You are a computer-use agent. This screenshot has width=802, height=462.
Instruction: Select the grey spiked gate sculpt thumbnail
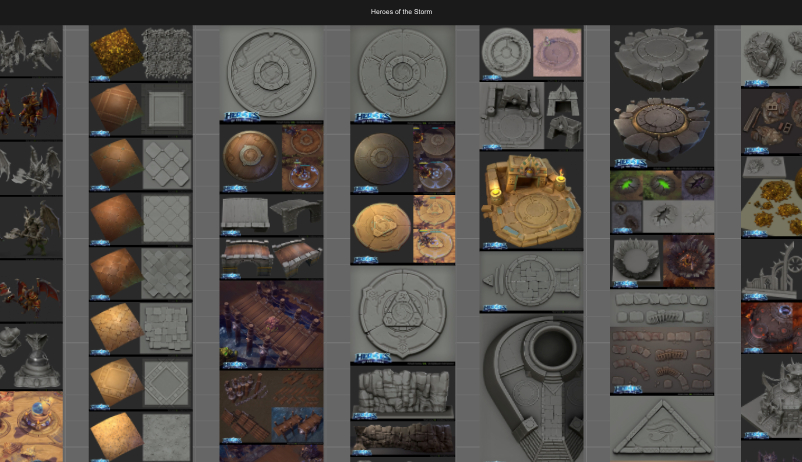tap(771, 270)
